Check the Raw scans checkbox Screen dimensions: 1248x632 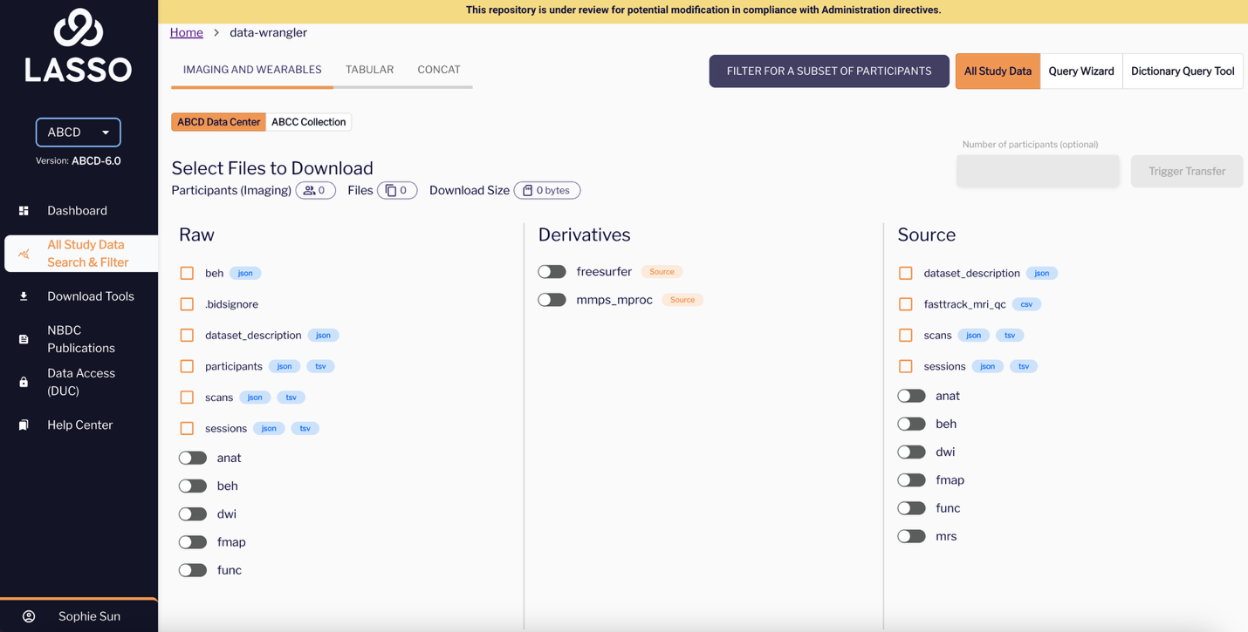click(187, 397)
